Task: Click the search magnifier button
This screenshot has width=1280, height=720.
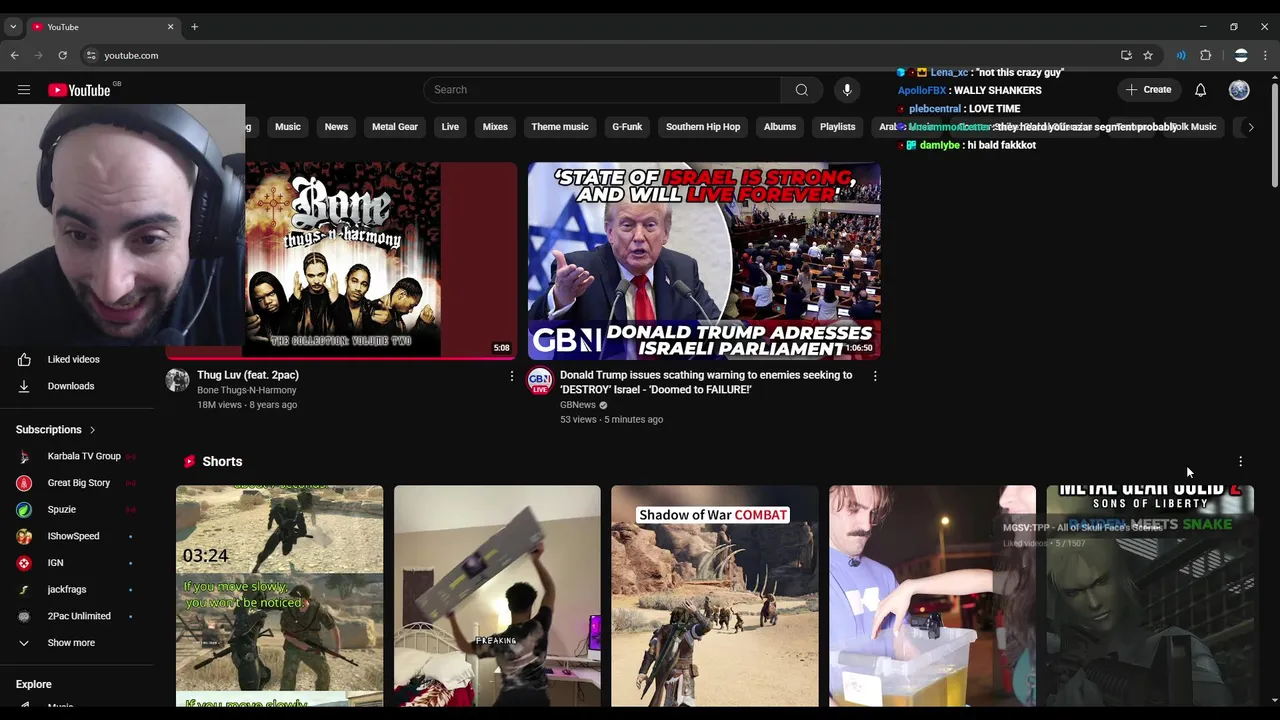Action: (x=801, y=90)
